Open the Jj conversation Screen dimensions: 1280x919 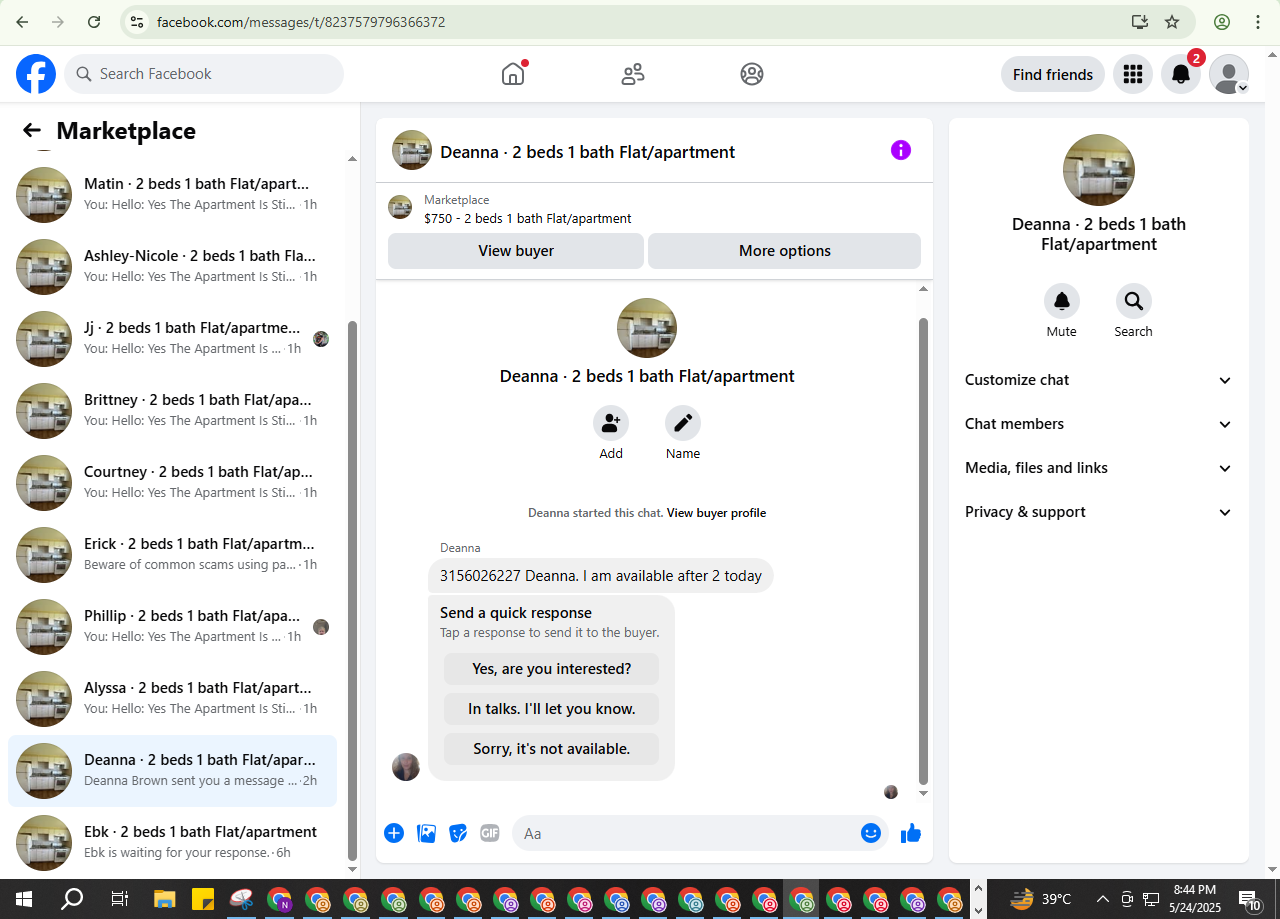pyautogui.click(x=172, y=339)
